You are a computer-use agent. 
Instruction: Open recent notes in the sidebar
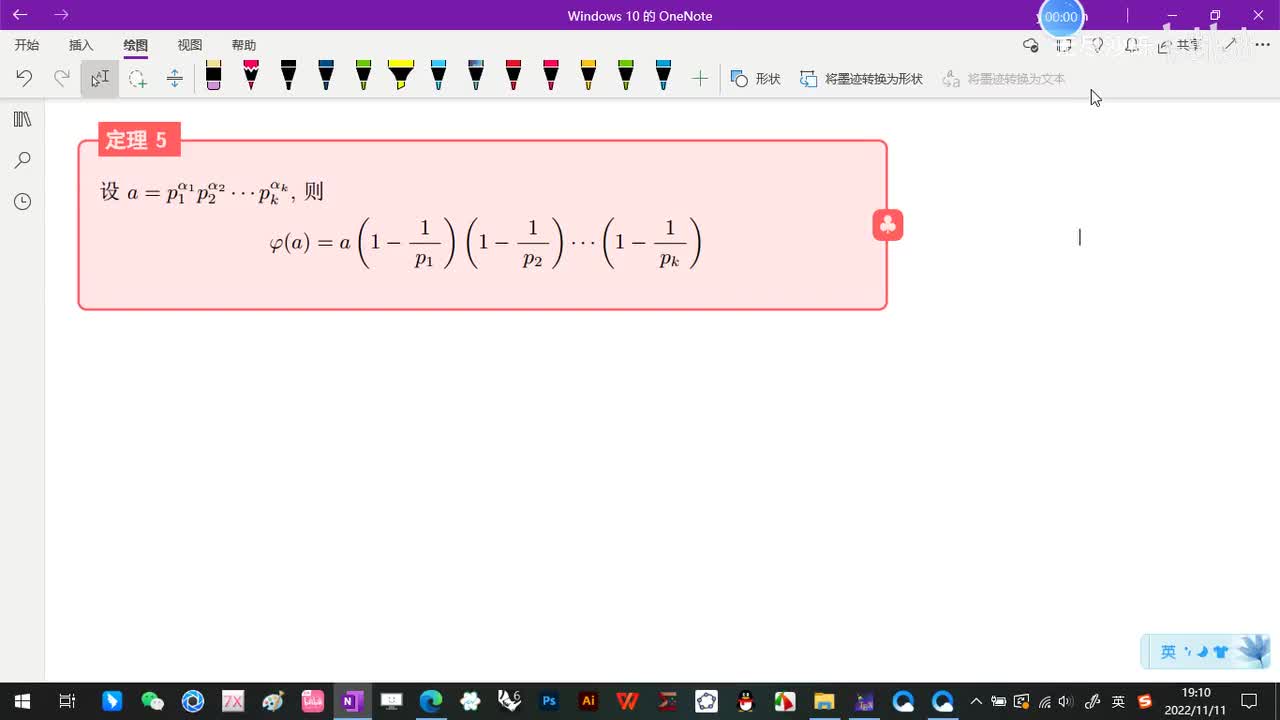click(22, 201)
